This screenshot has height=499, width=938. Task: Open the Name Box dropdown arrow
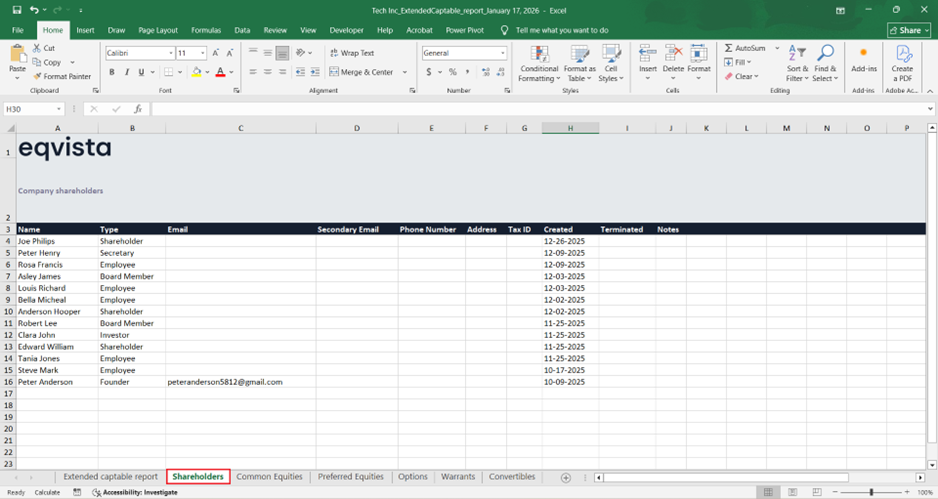tap(60, 109)
